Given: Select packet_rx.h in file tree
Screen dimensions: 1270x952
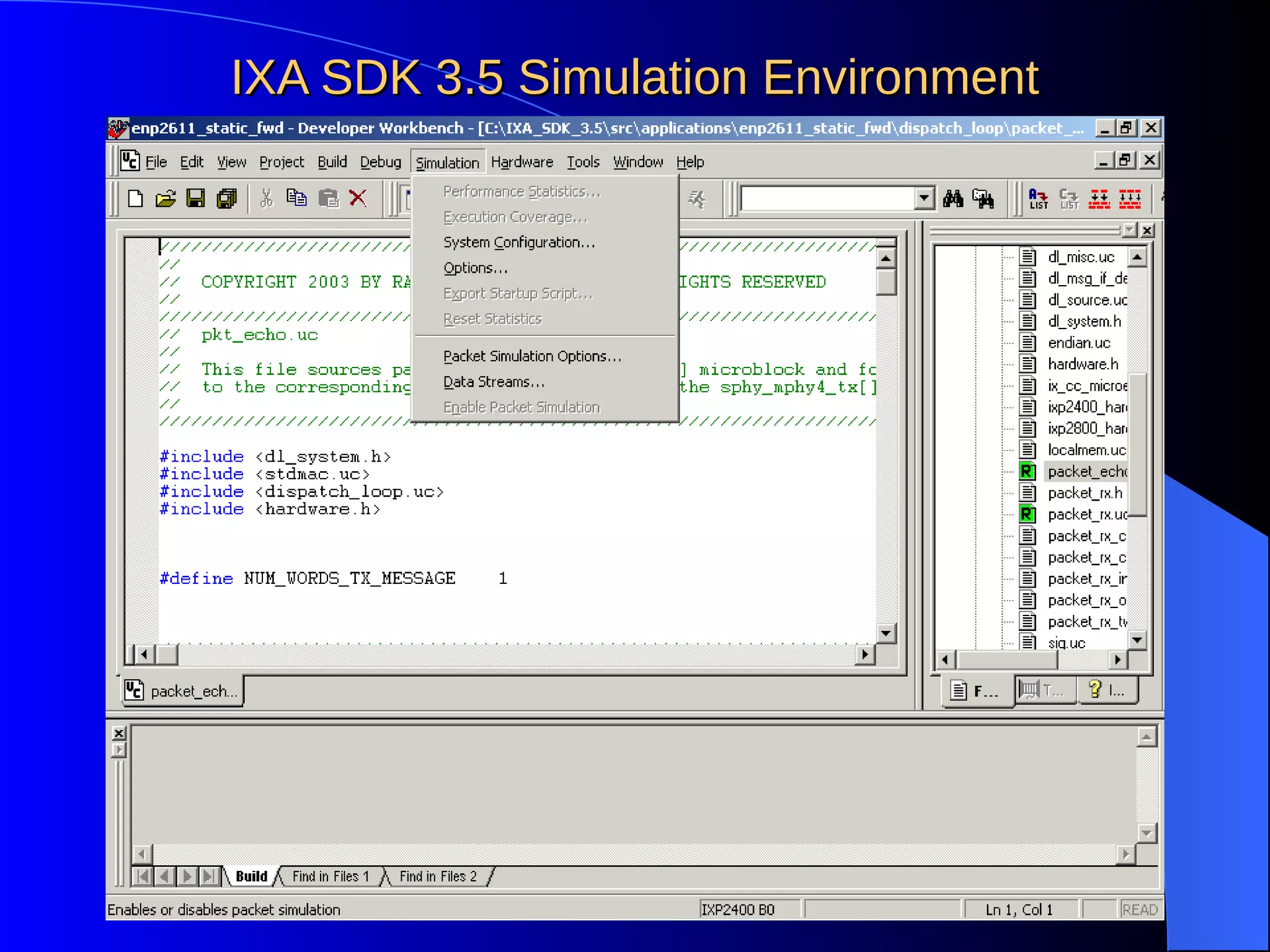Looking at the screenshot, I should 1085,493.
